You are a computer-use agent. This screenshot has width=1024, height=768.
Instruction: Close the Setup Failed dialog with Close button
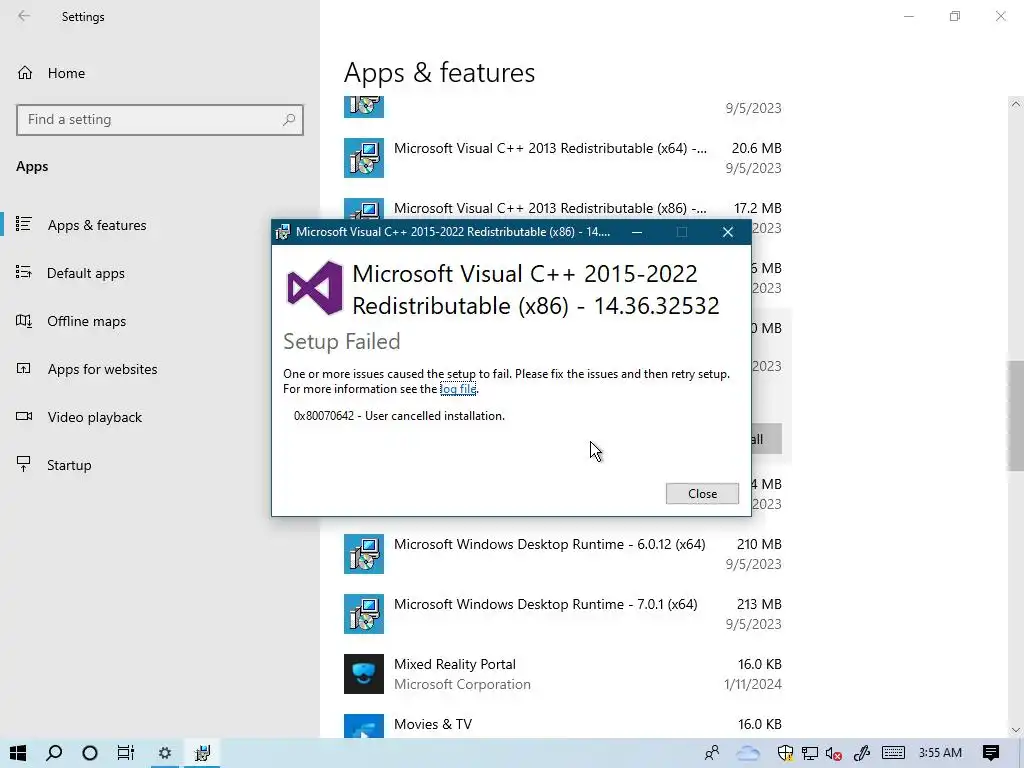tap(702, 494)
